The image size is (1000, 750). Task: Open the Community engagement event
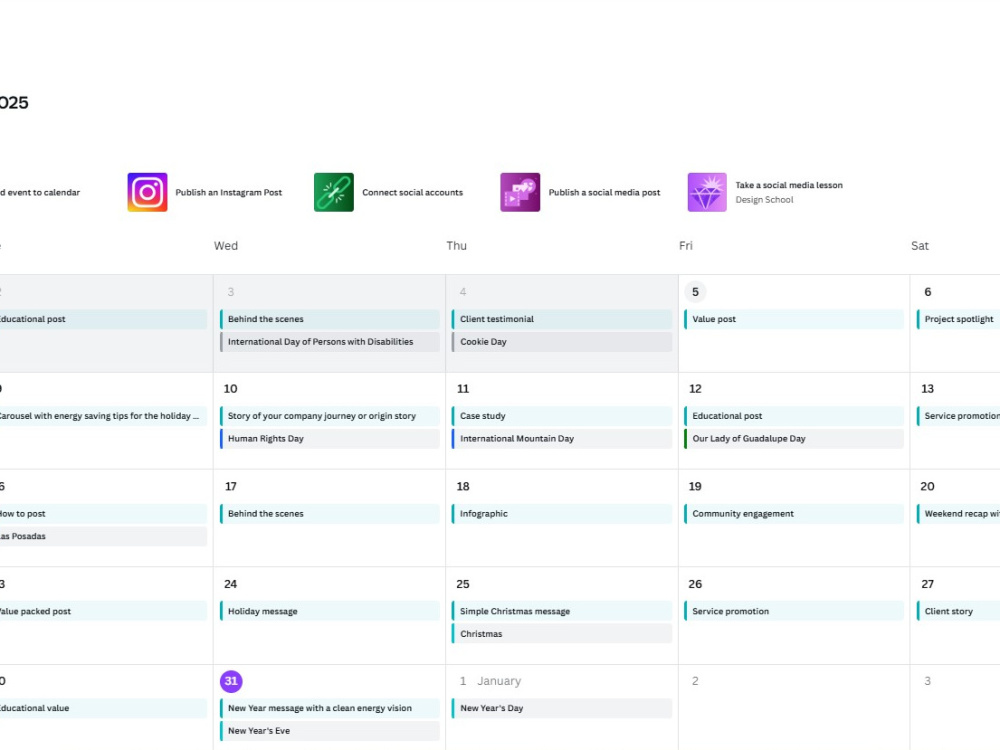pos(794,513)
